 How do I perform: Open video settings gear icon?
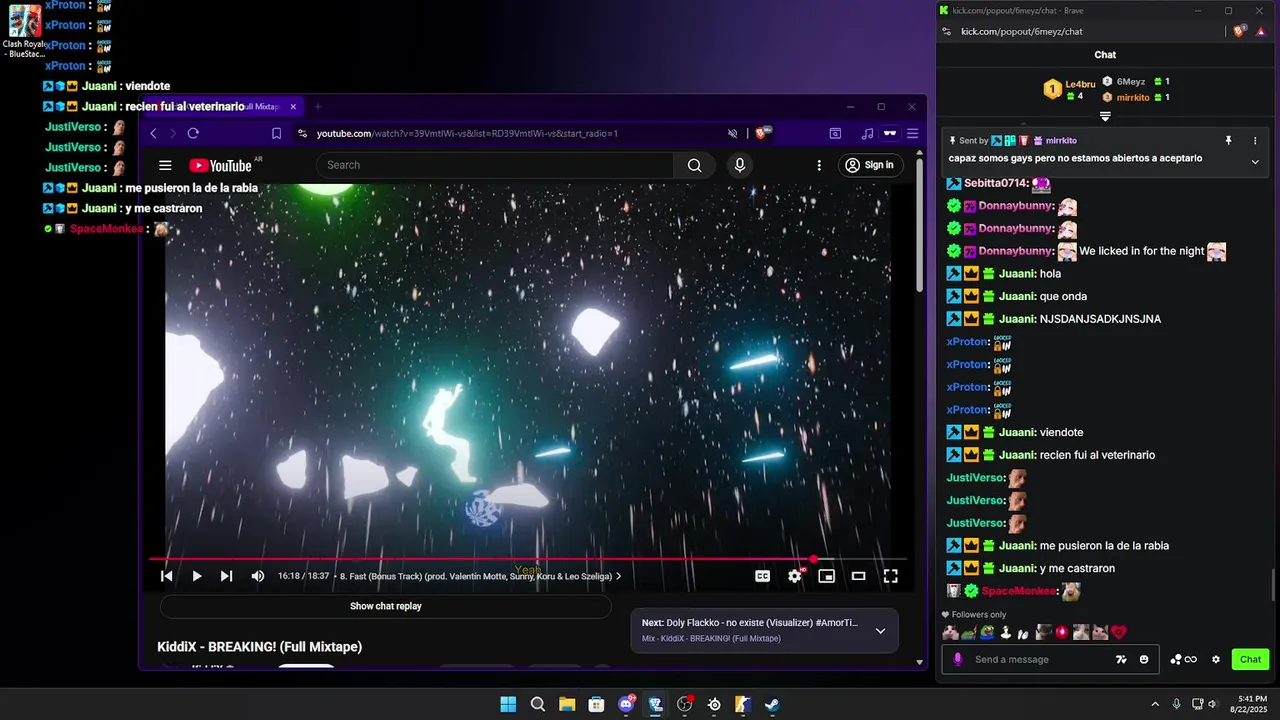click(x=795, y=576)
